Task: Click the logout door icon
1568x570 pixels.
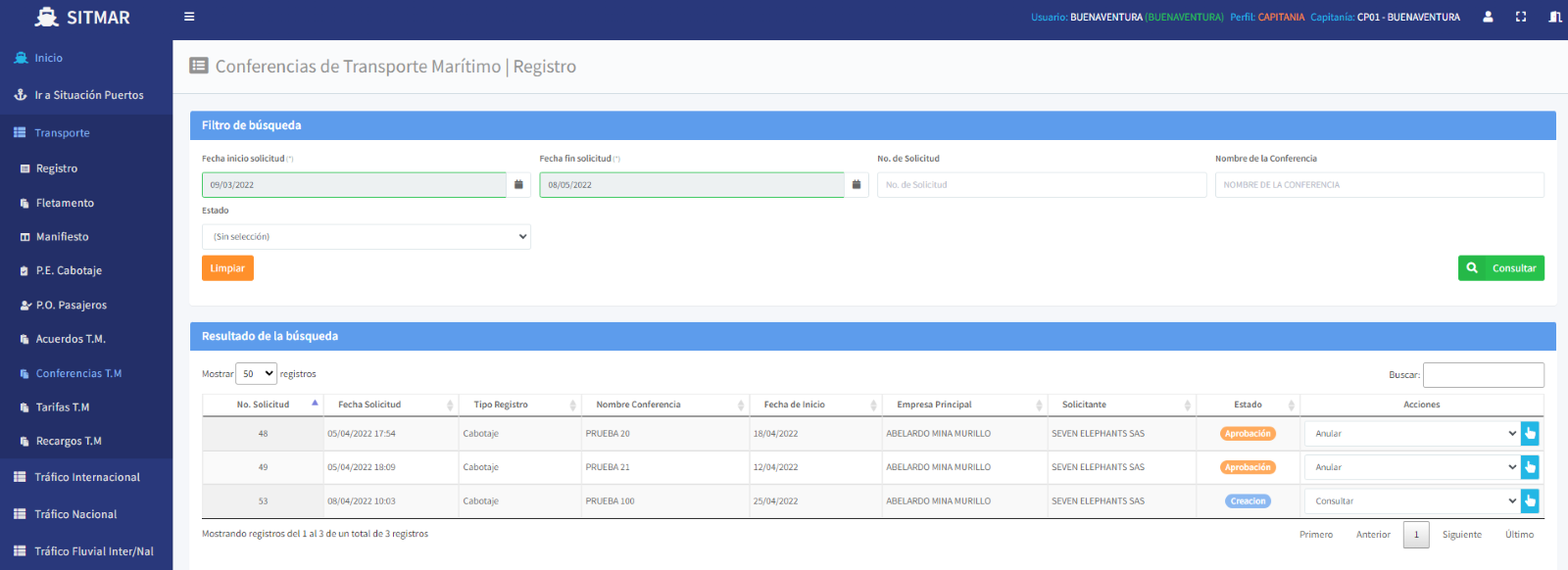Action: (1554, 17)
